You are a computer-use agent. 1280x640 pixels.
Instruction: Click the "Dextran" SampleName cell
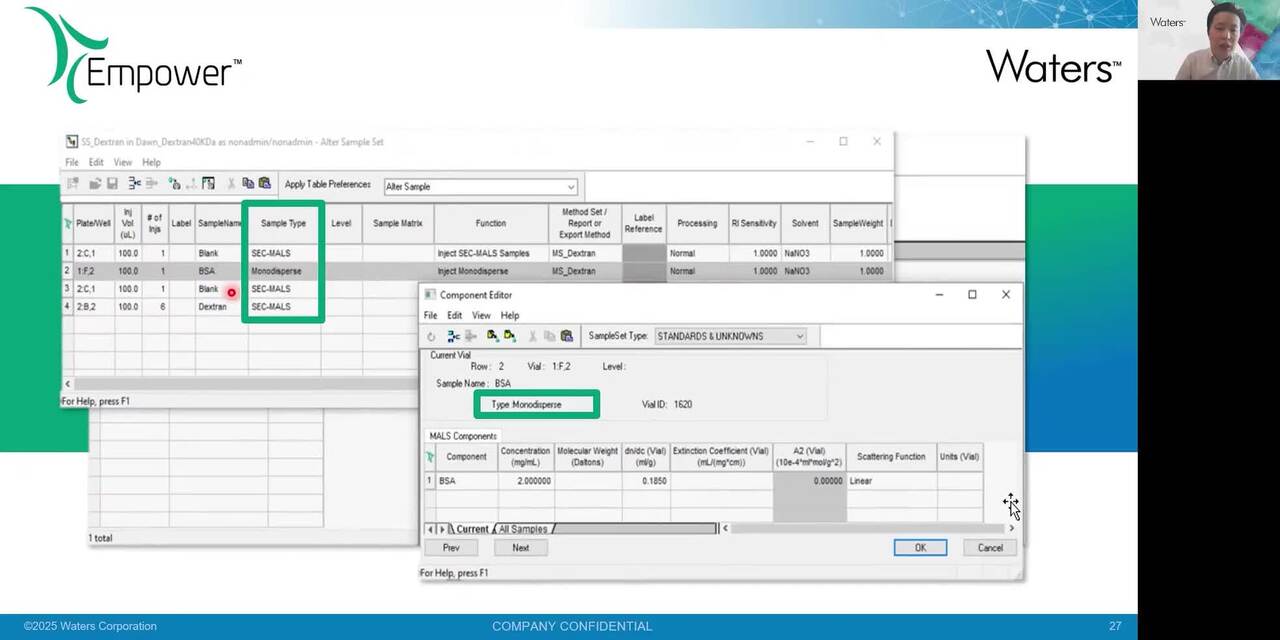(220, 307)
